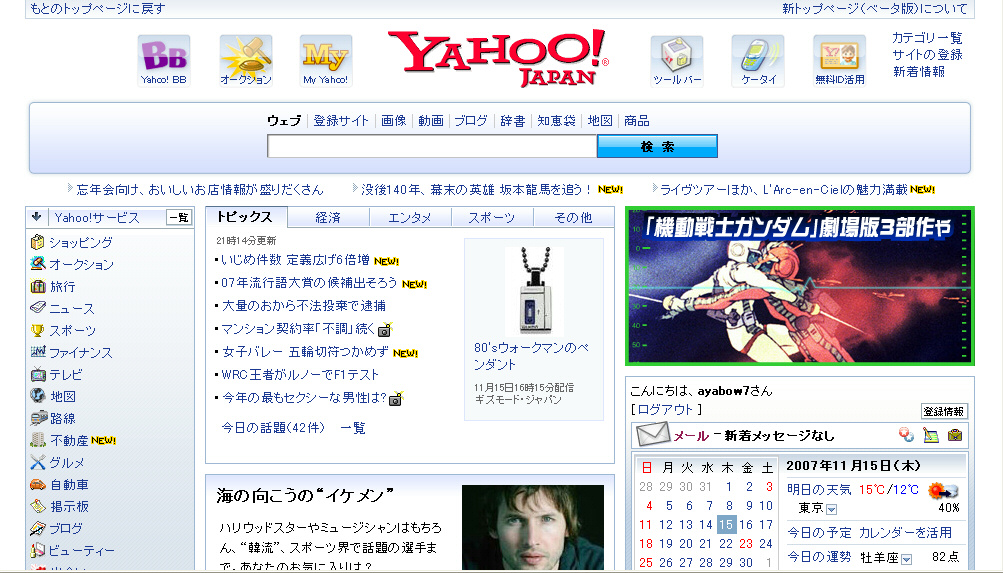
Task: Open headline いじめ件数 定義広げ6倍増
Action: pyautogui.click(x=295, y=260)
